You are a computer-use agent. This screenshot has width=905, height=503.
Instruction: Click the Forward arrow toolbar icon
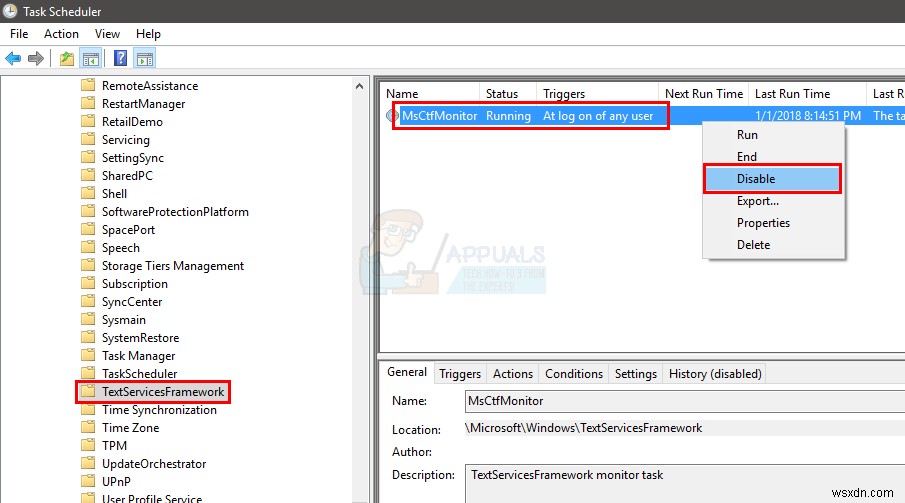click(36, 58)
